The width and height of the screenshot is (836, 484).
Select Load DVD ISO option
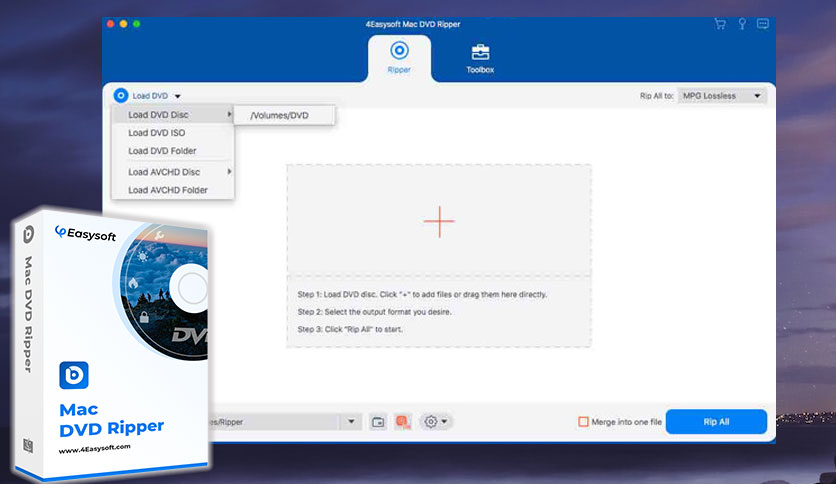(x=173, y=133)
